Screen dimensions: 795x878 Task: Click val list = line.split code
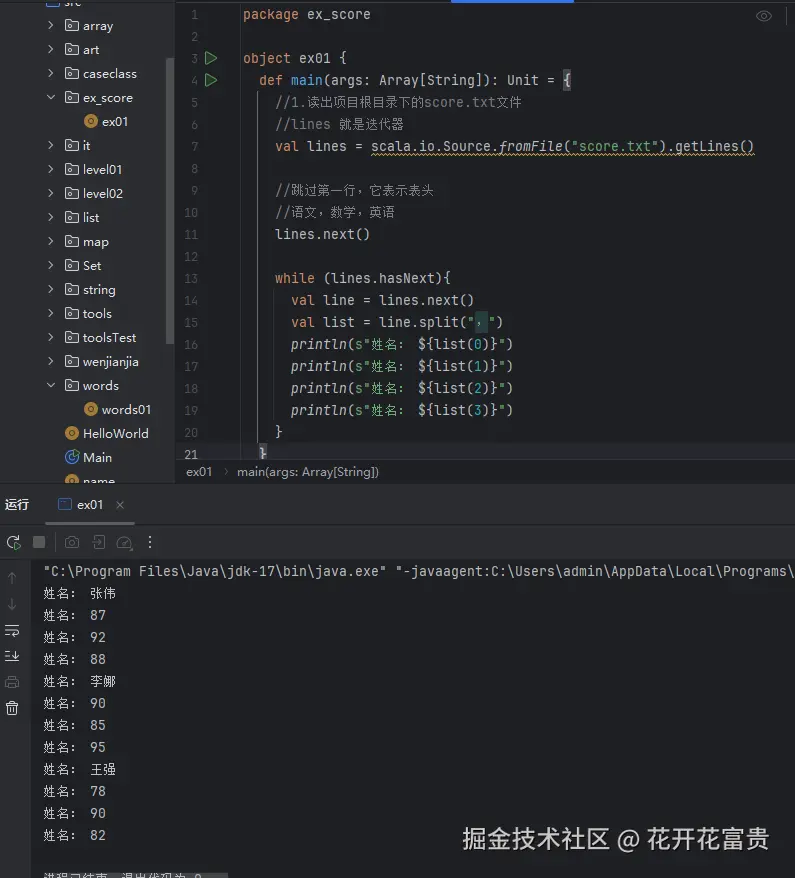(x=396, y=323)
